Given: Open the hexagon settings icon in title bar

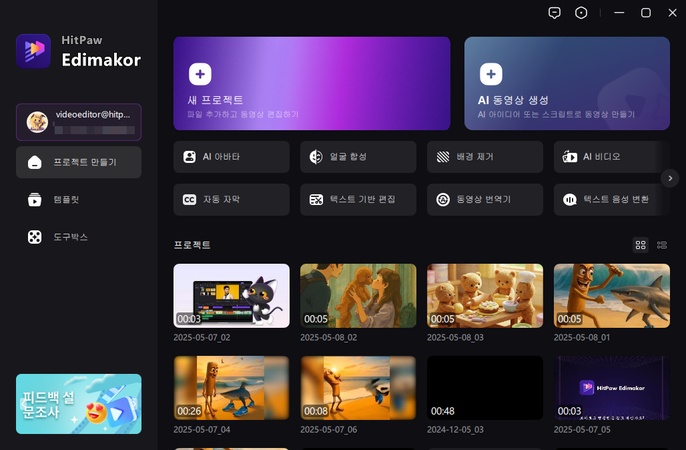Looking at the screenshot, I should tap(581, 13).
